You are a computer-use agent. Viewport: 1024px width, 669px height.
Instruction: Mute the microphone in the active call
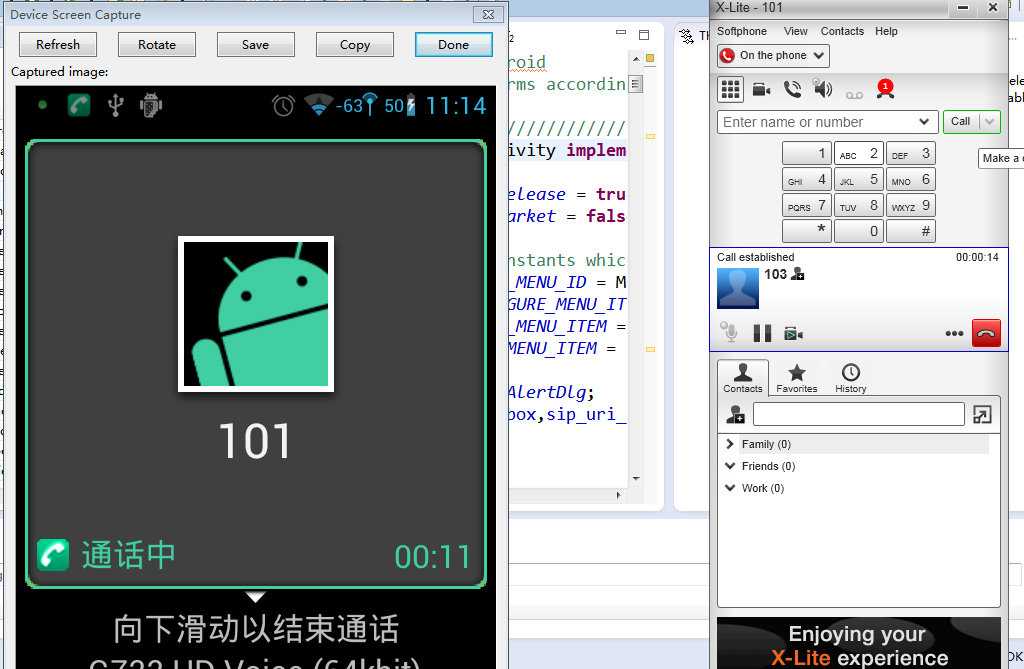click(729, 333)
